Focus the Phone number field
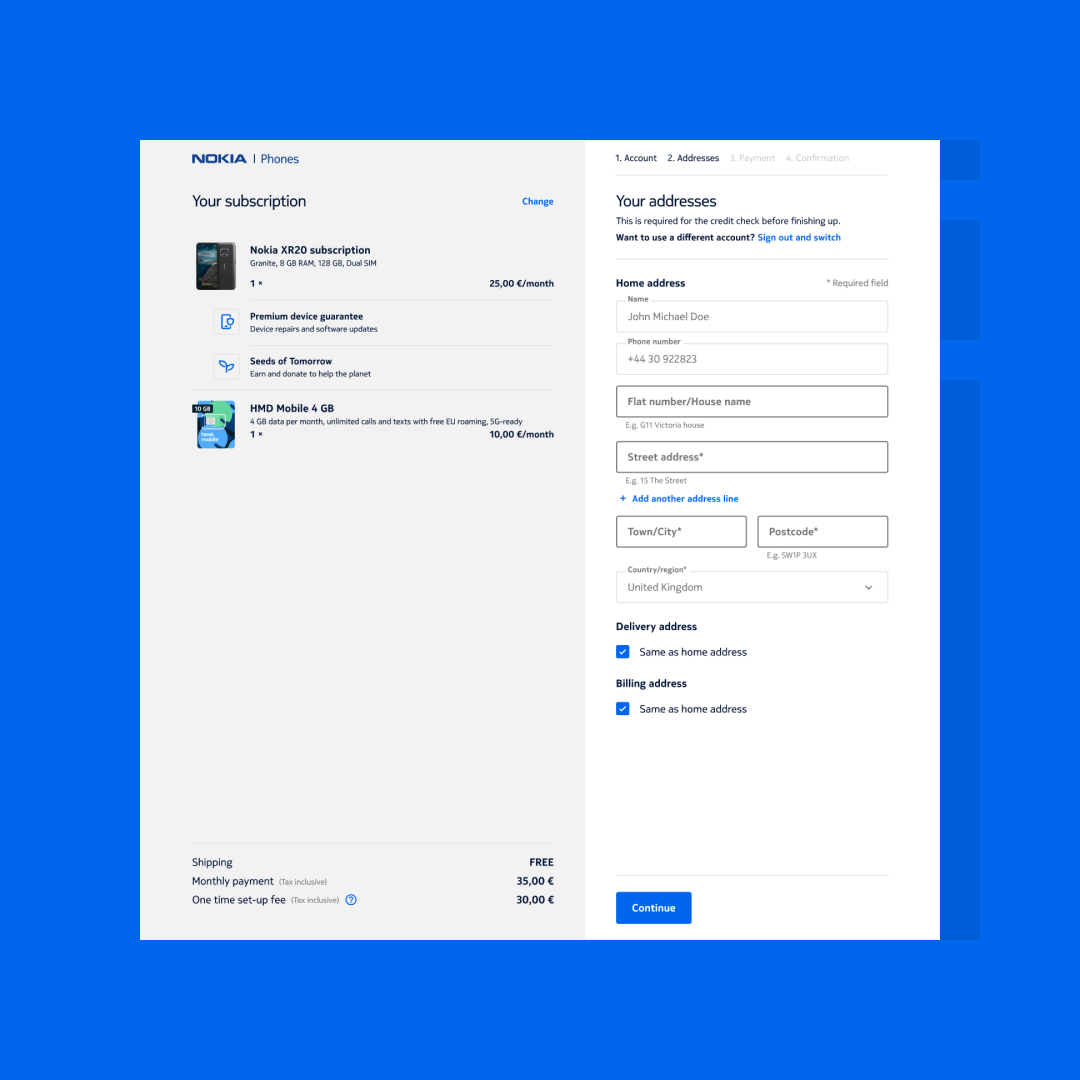Image resolution: width=1080 pixels, height=1080 pixels. 752,359
